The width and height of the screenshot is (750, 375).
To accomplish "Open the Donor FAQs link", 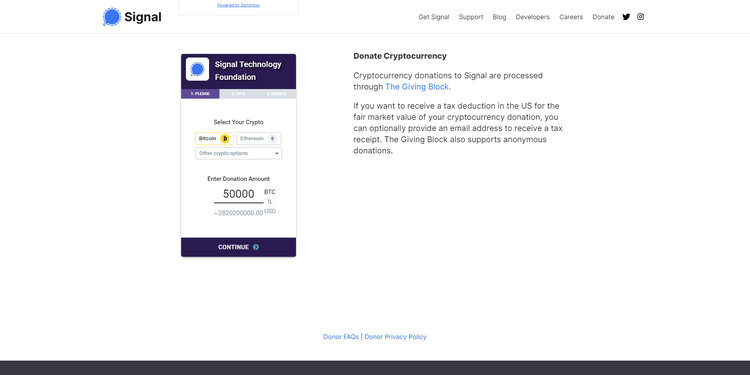I will (x=341, y=337).
